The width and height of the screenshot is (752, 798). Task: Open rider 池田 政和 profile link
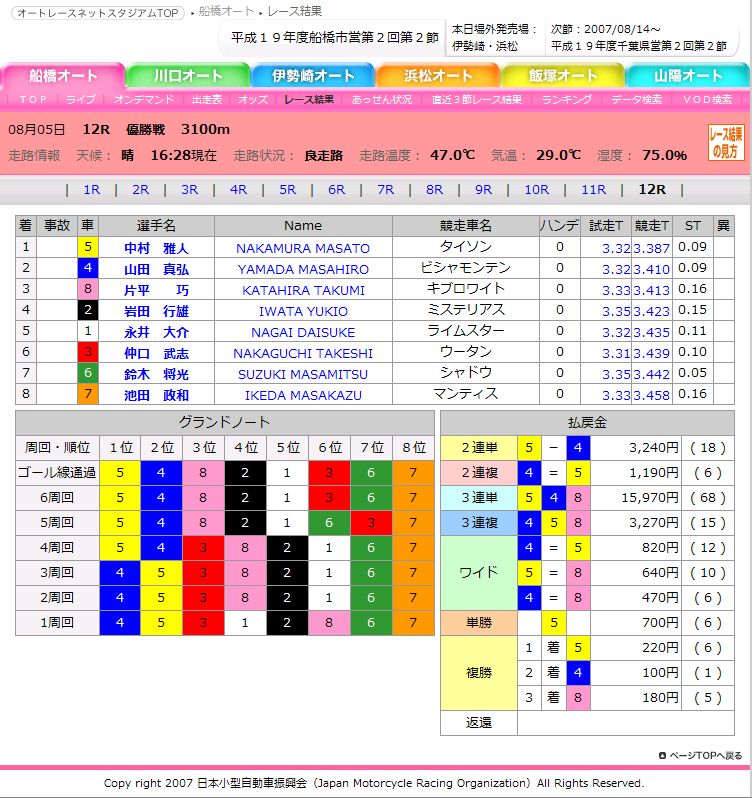(x=156, y=395)
